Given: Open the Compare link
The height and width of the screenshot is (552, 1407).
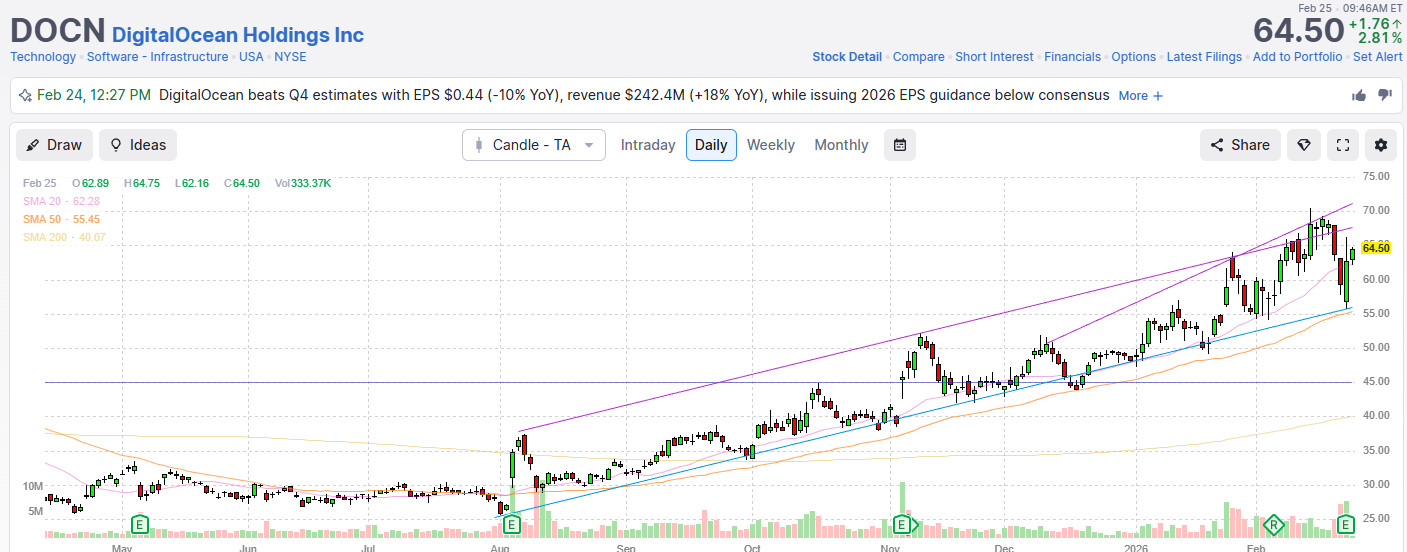Looking at the screenshot, I should click(919, 57).
